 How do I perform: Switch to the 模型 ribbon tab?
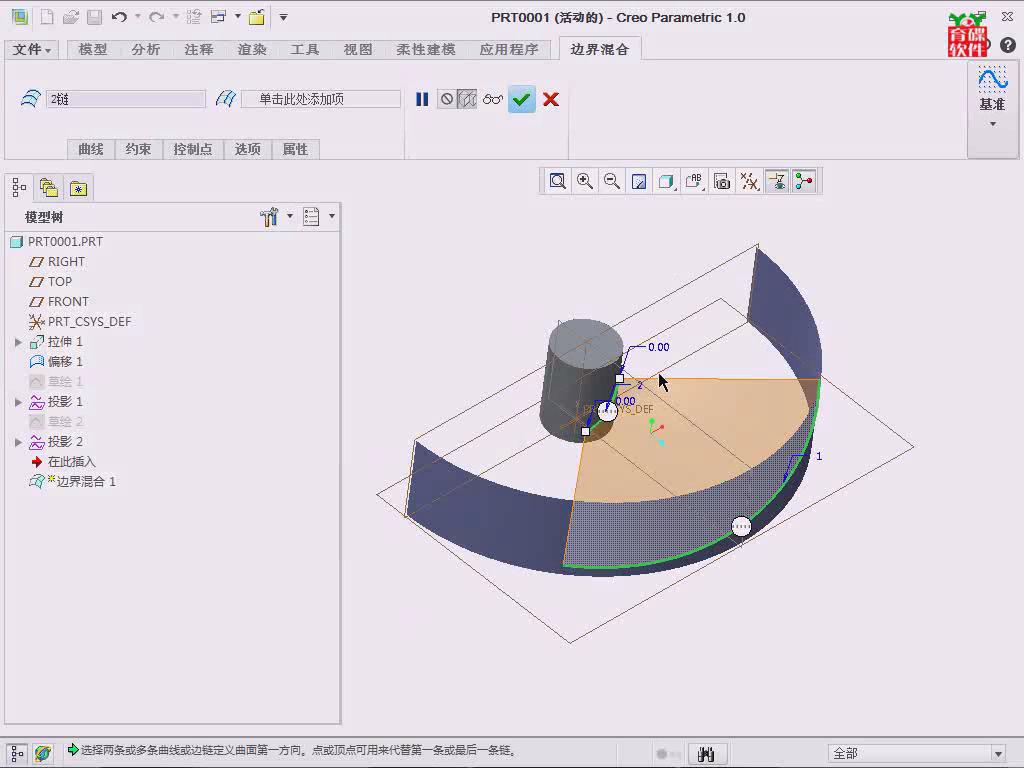click(x=93, y=50)
